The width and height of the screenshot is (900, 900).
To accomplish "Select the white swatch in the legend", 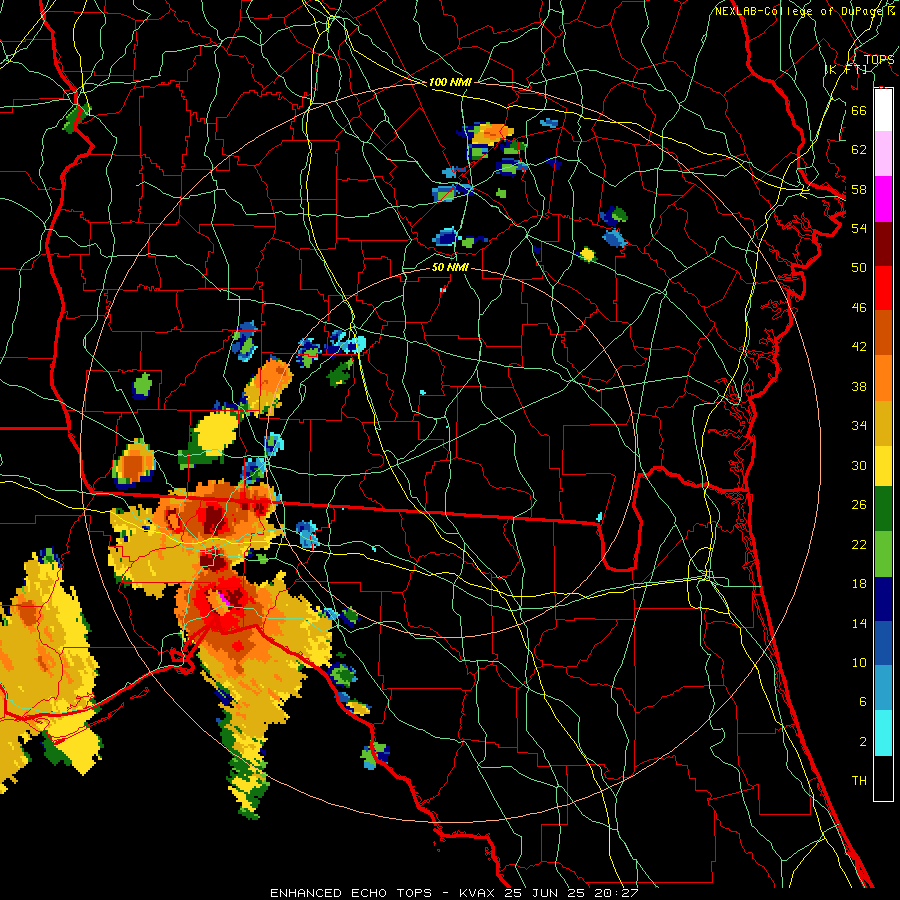I will pyautogui.click(x=883, y=110).
